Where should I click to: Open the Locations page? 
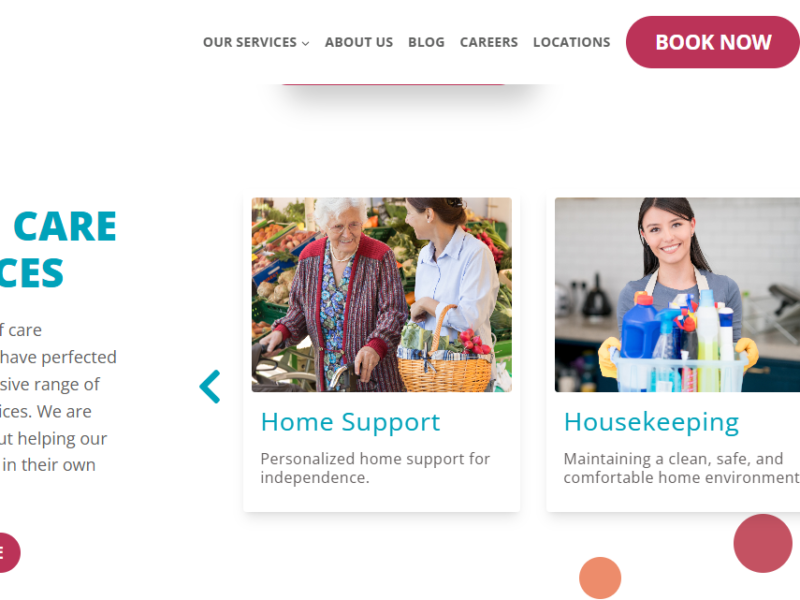coord(571,42)
